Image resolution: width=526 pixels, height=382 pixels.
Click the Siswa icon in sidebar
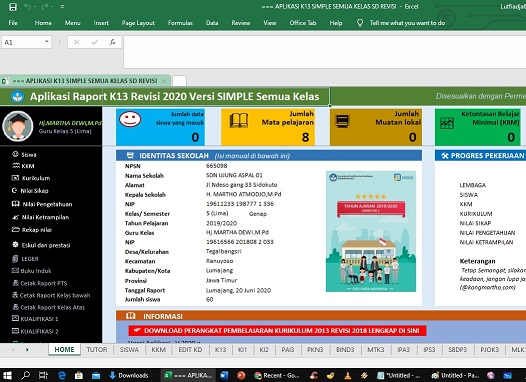[15, 154]
